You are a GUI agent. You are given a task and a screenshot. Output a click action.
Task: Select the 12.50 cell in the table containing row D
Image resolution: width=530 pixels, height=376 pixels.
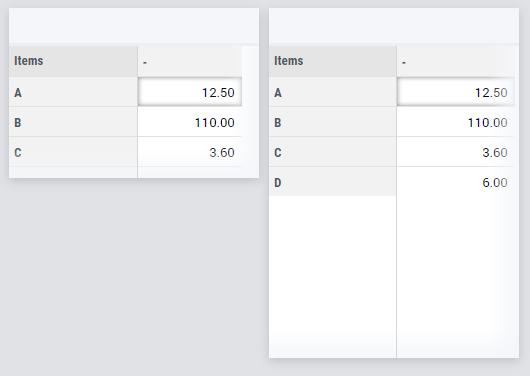456,92
